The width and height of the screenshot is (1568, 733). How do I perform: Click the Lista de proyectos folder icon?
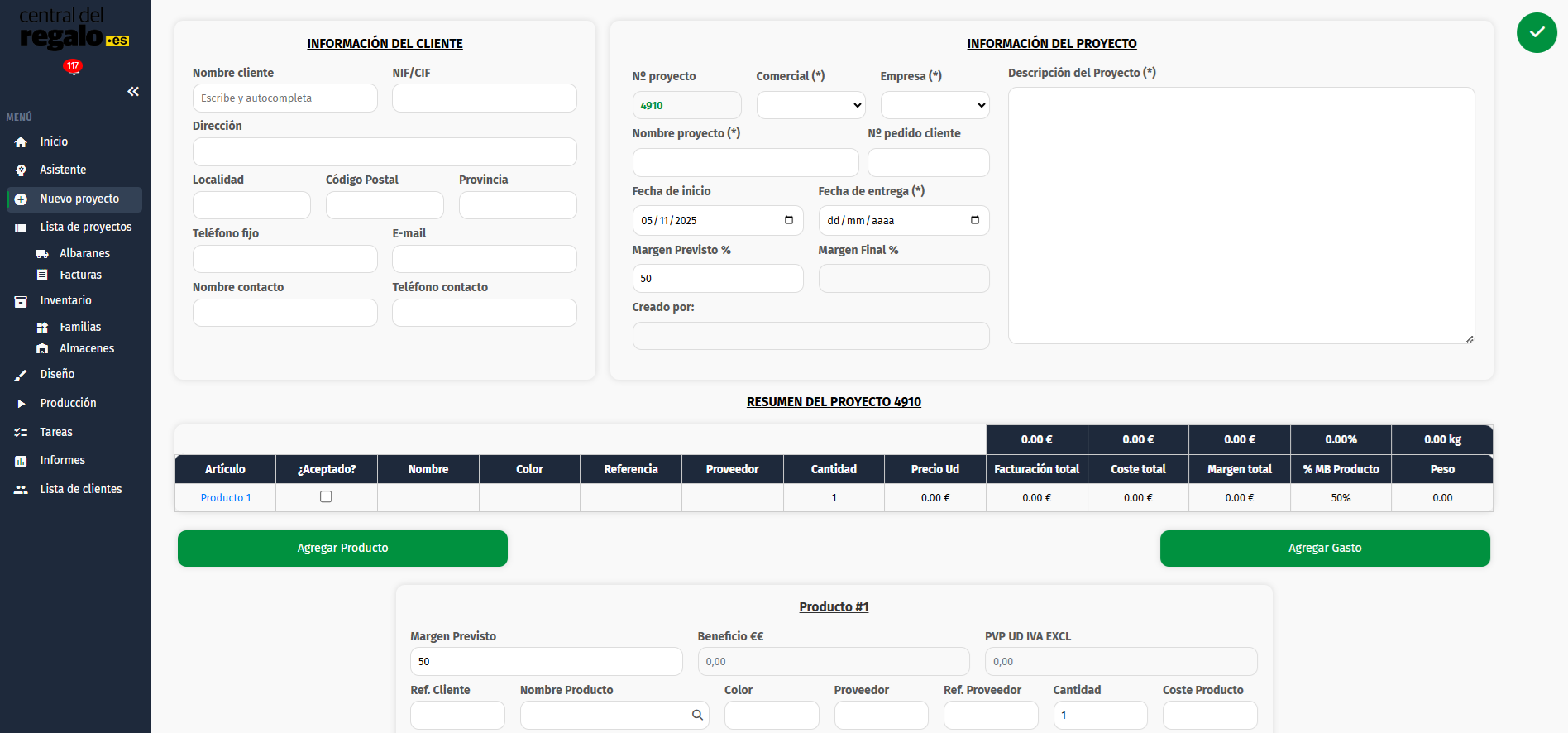tap(21, 228)
